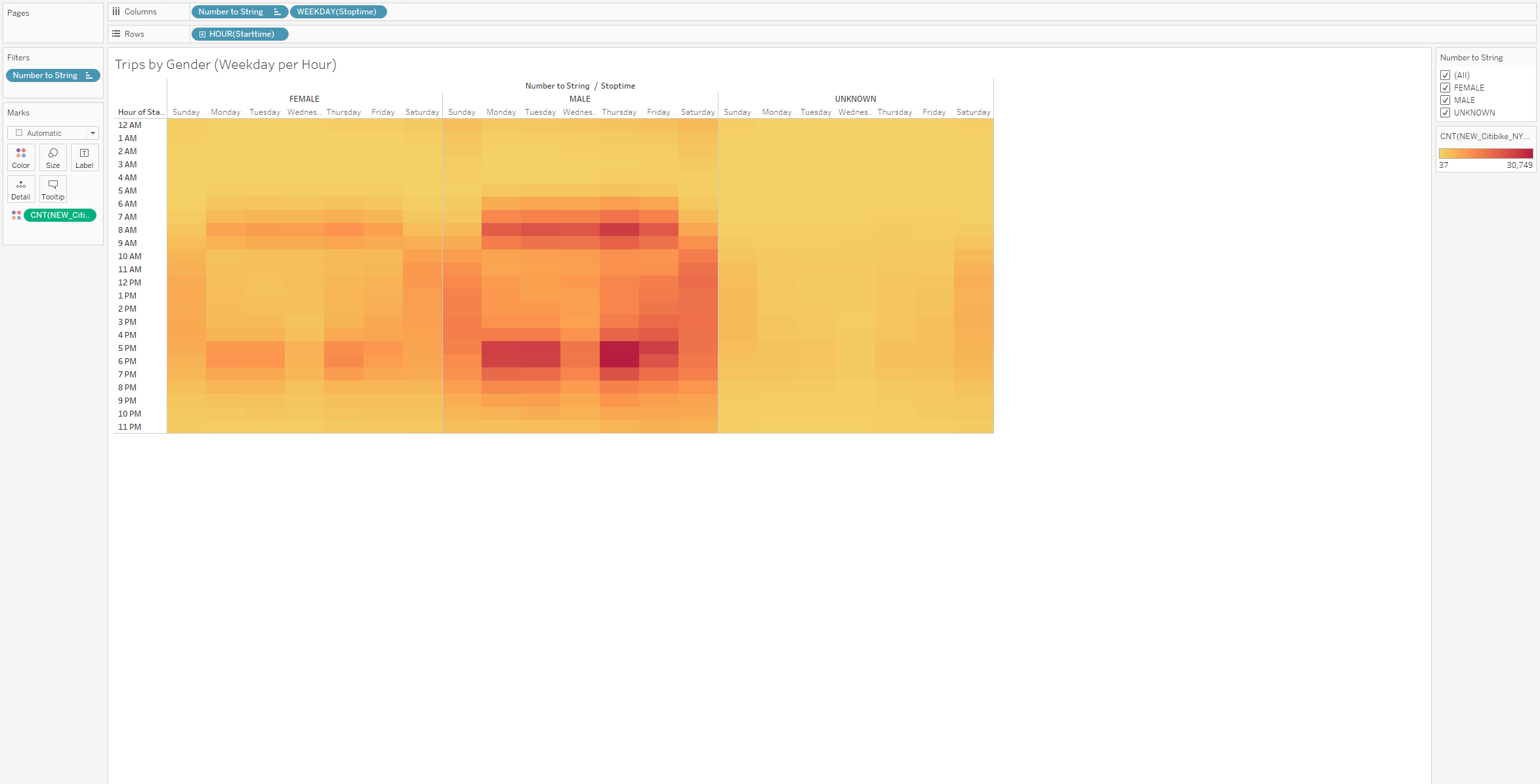Select the WEEKDAY(Stoptime) pill

pos(337,12)
